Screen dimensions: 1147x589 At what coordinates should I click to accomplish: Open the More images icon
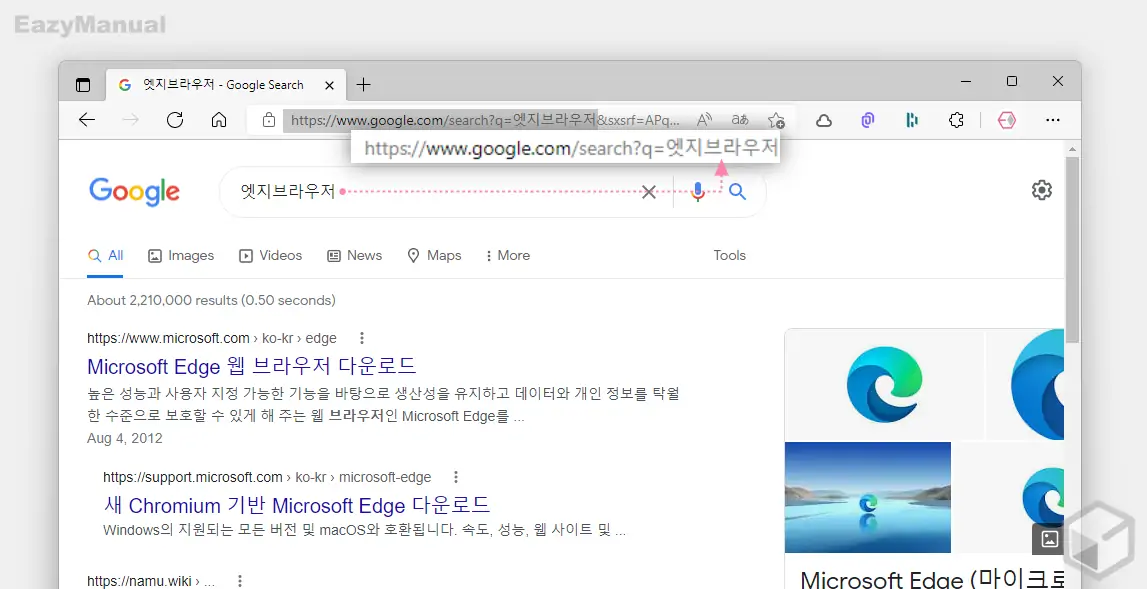[1049, 539]
